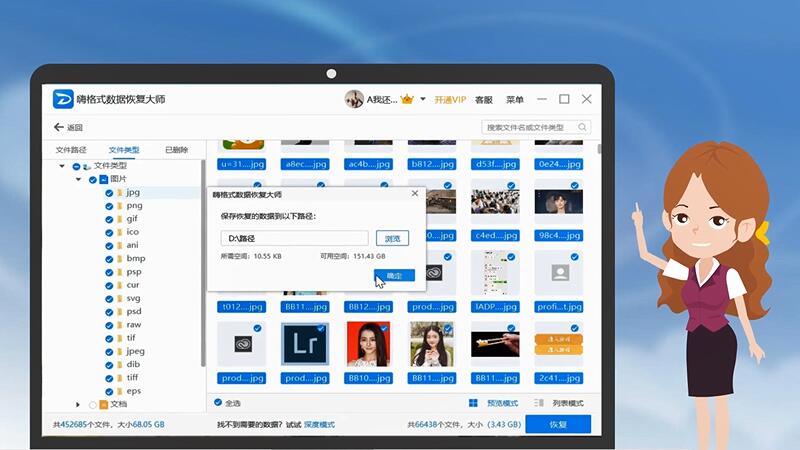Select file label d53f....jpg
The image size is (800, 450).
tap(495, 164)
